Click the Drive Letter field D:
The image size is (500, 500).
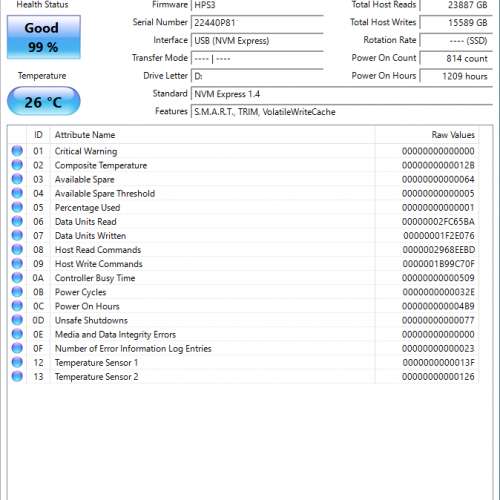click(x=257, y=76)
